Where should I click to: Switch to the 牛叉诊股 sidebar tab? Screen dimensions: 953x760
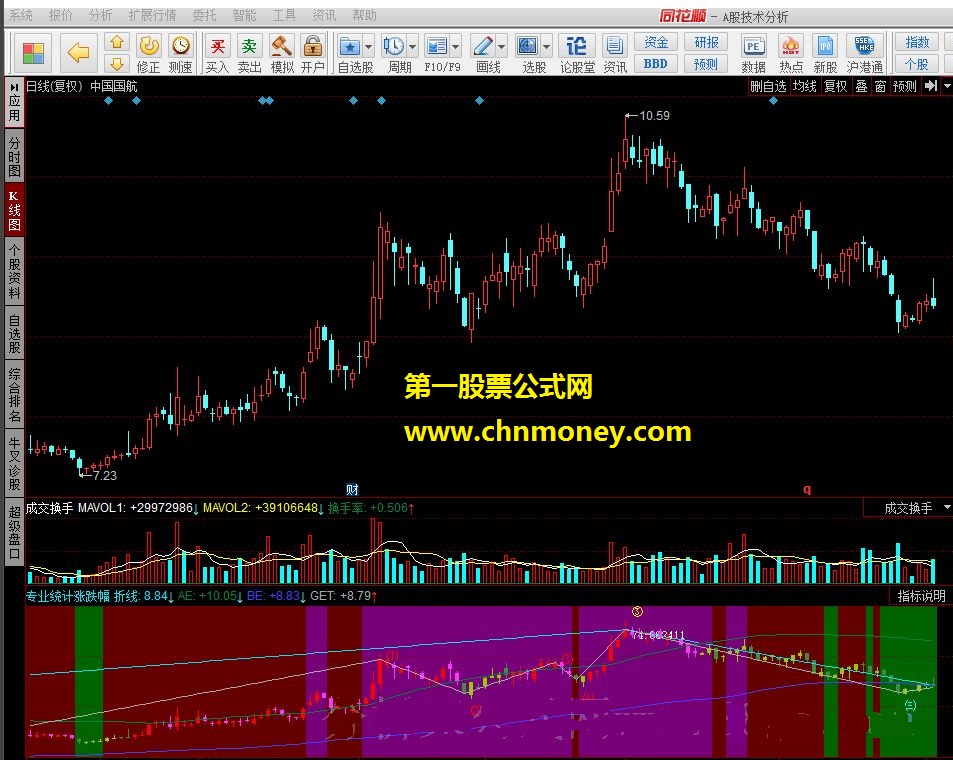pos(14,464)
